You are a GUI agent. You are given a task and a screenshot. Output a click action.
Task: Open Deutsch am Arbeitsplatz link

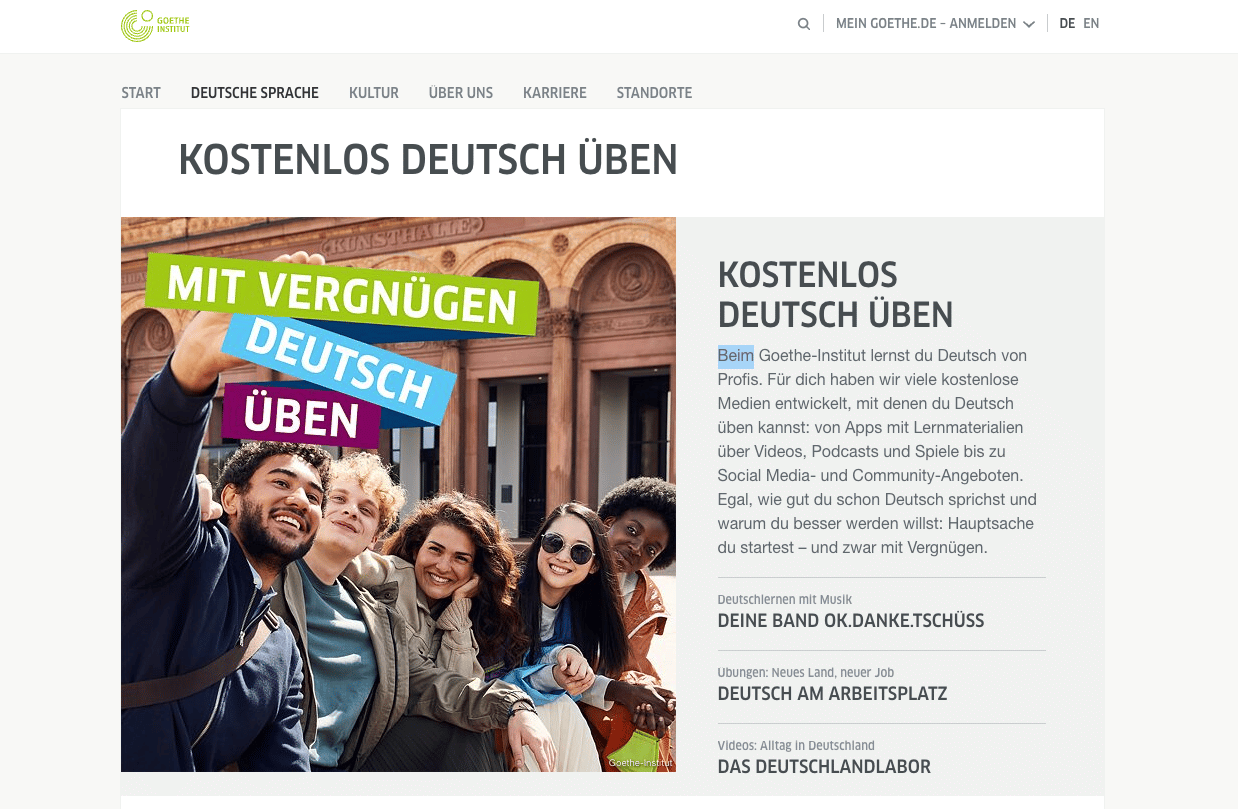tap(832, 694)
